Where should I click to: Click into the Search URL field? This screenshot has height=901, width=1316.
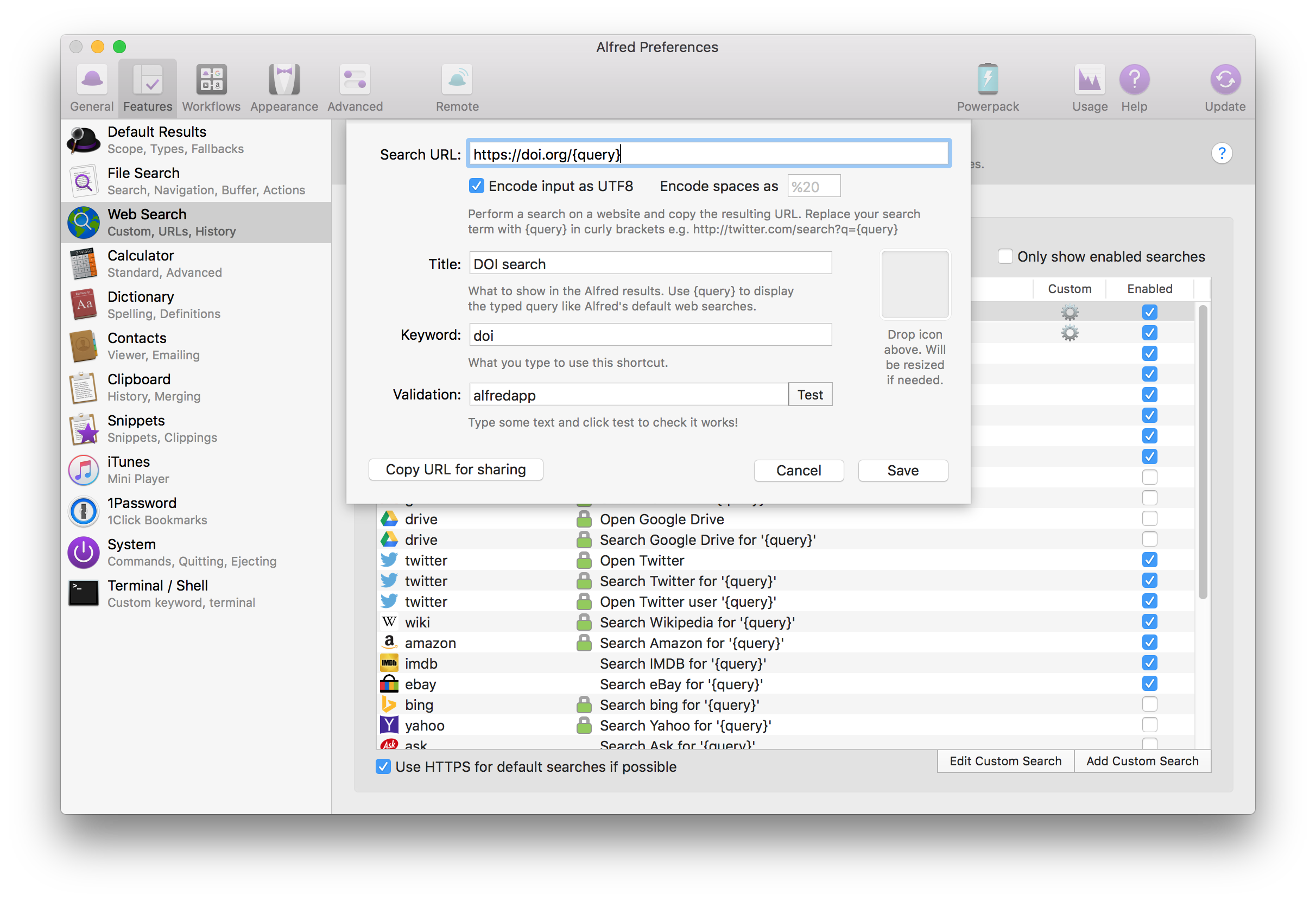tap(708, 154)
